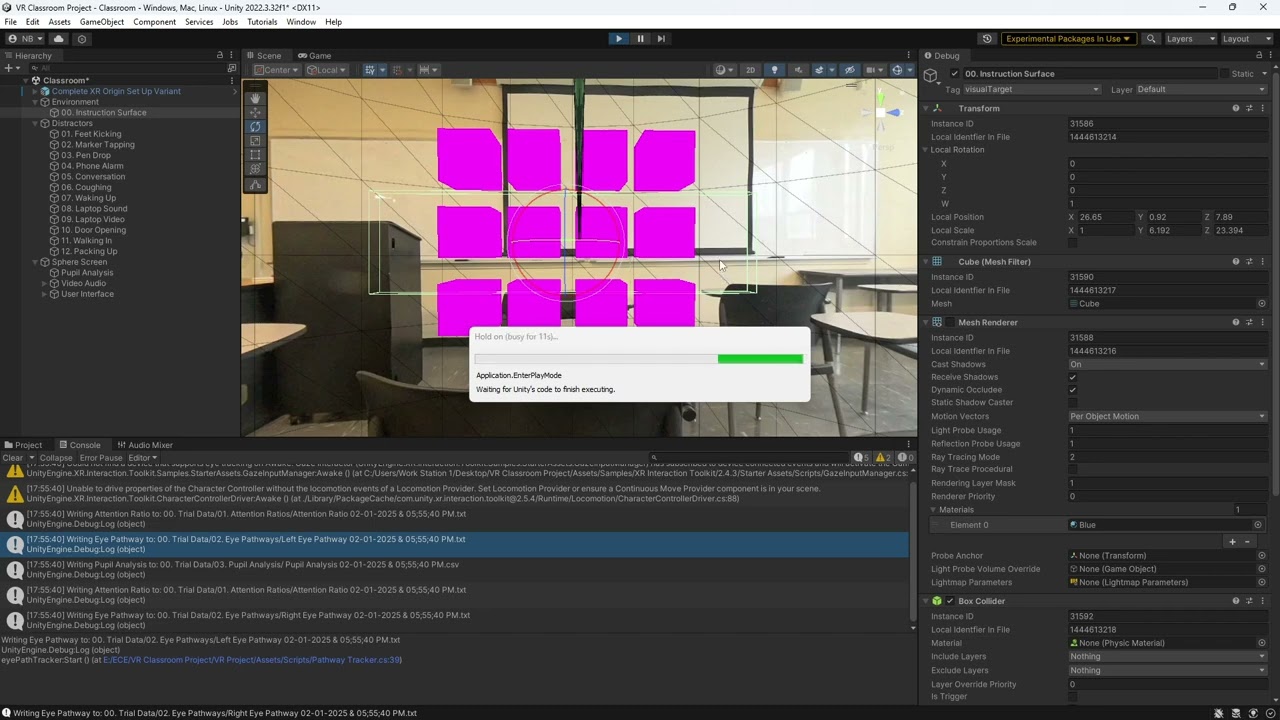Remove material element with minus button
The width and height of the screenshot is (1280, 720).
click(1247, 542)
